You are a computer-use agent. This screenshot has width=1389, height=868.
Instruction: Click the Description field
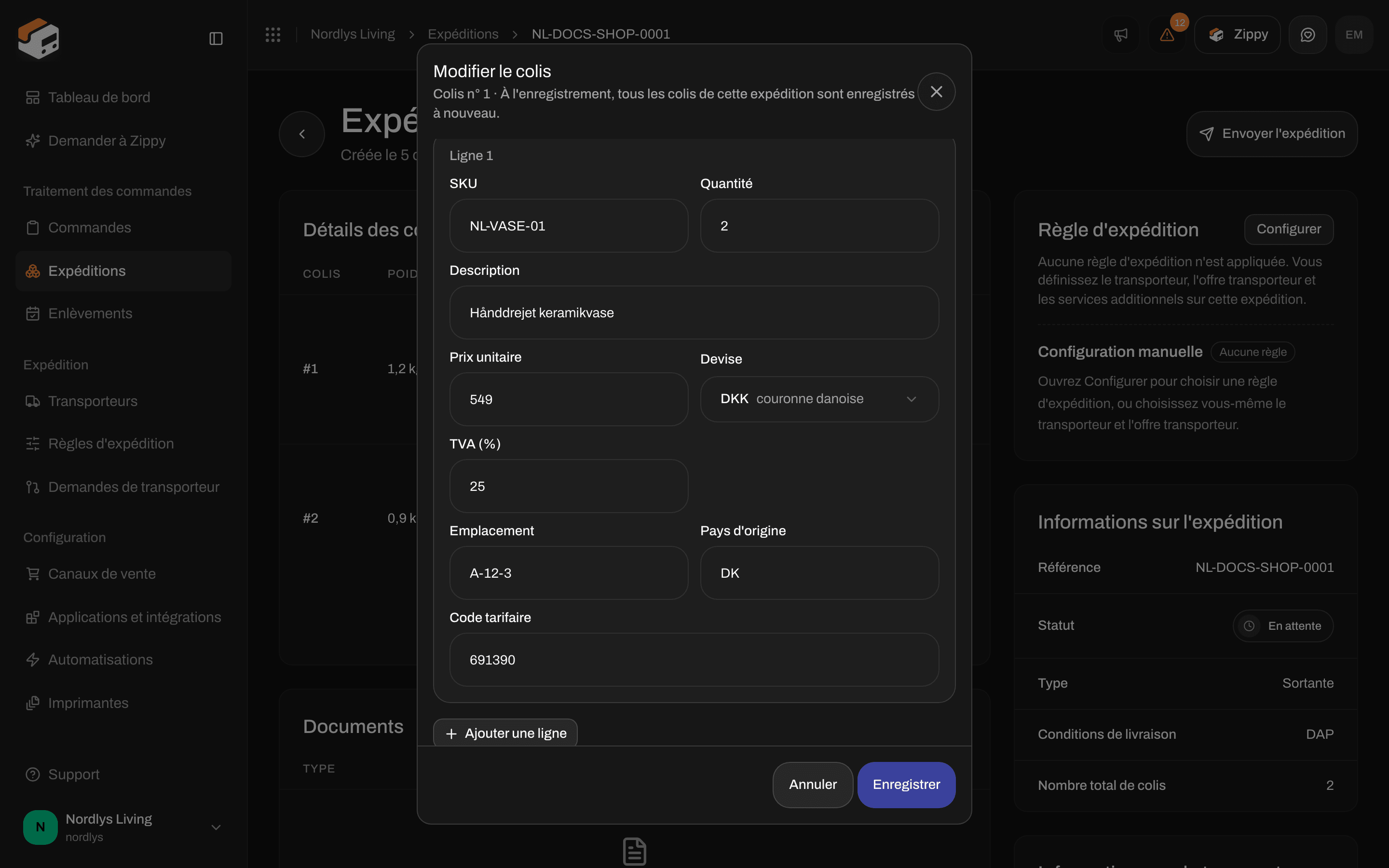(x=694, y=312)
